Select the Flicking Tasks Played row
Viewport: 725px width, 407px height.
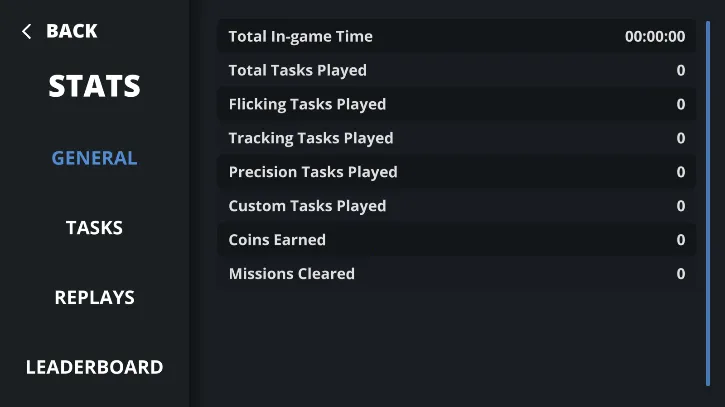coord(456,105)
